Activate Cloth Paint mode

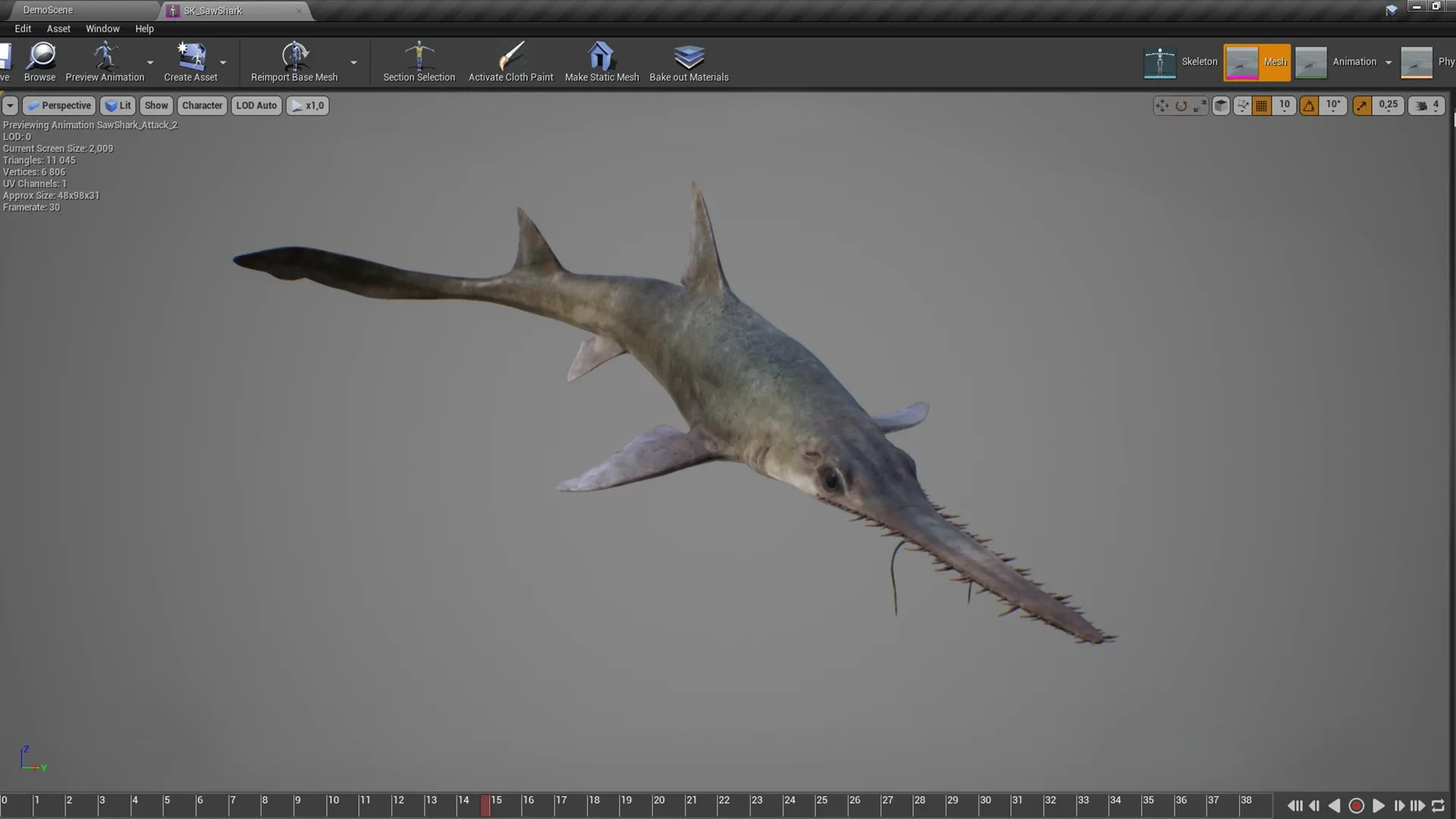[x=510, y=61]
